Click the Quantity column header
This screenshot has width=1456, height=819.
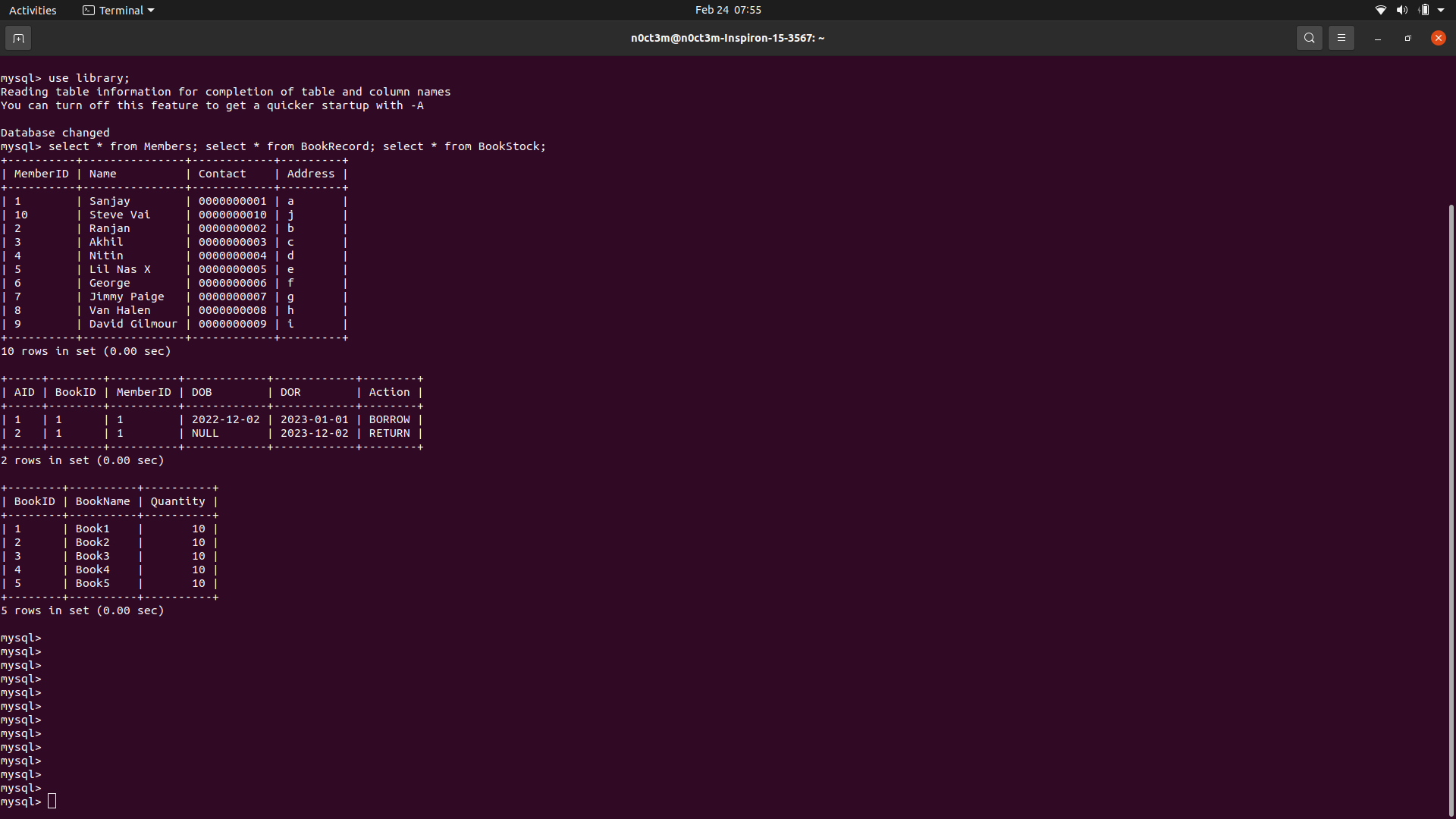pos(178,501)
